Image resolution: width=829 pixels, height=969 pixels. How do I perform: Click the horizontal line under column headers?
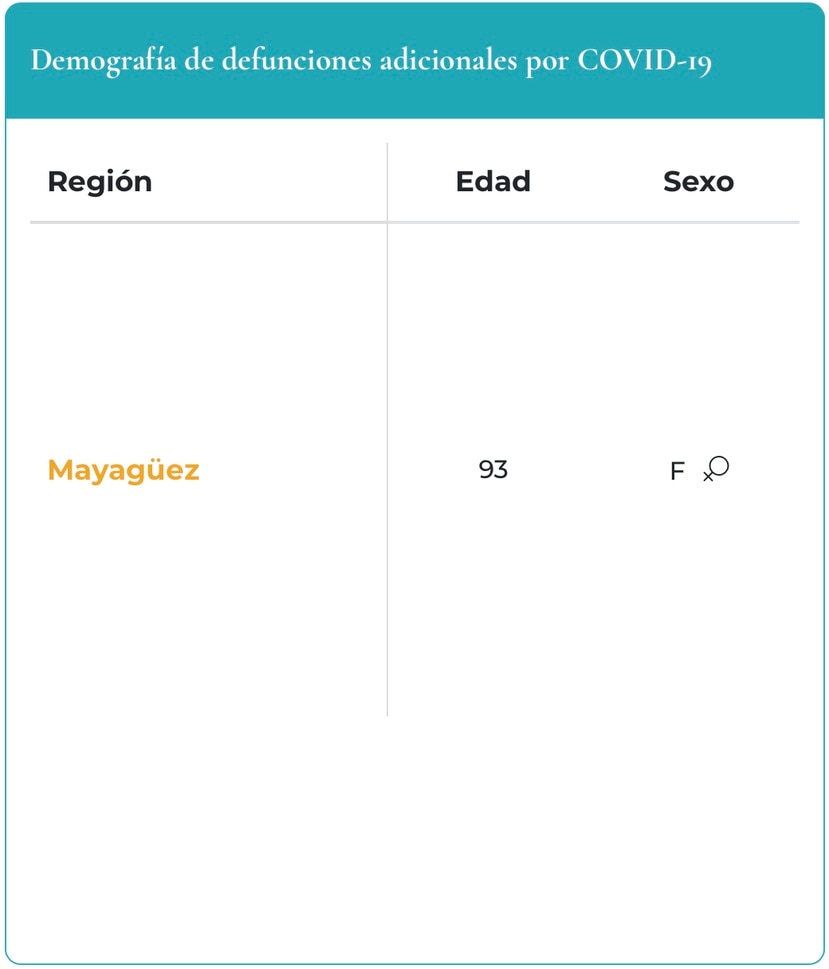click(415, 222)
